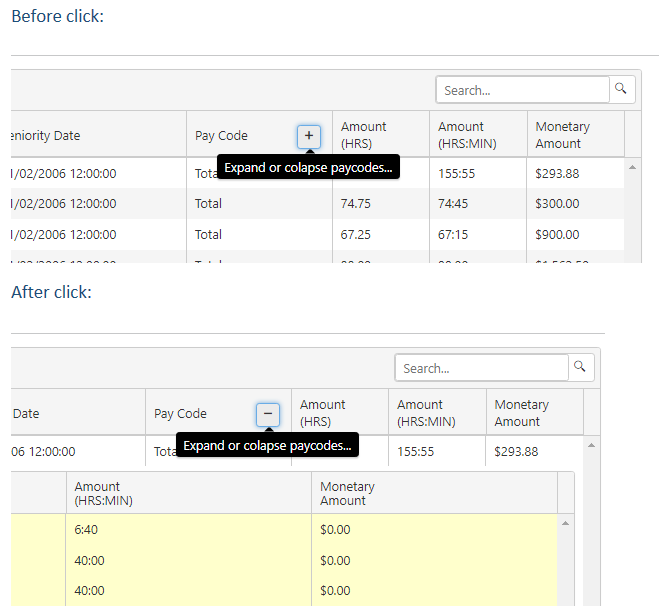
Task: Select the $900.00 monetary amount cell
Action: pos(557,235)
